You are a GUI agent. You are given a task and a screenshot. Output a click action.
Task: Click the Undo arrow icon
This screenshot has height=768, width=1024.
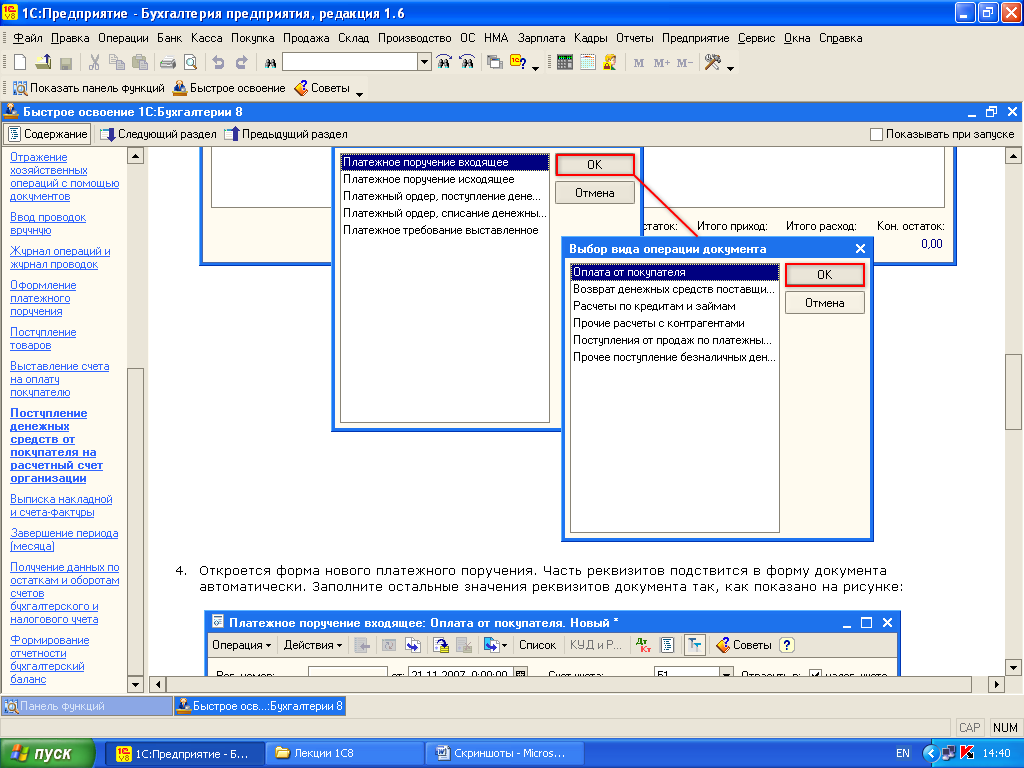tap(218, 63)
